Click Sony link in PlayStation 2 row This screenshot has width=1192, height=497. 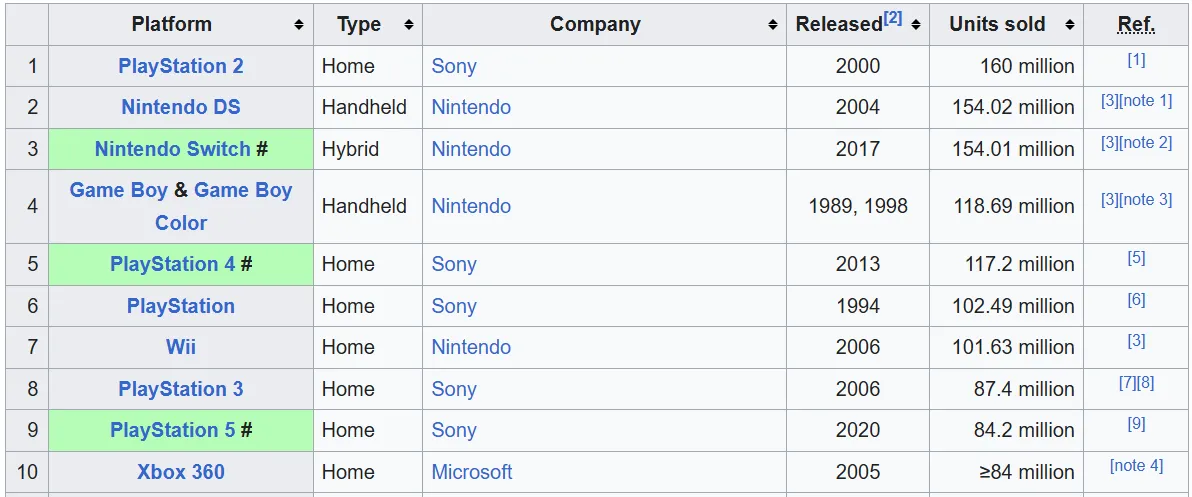click(454, 66)
